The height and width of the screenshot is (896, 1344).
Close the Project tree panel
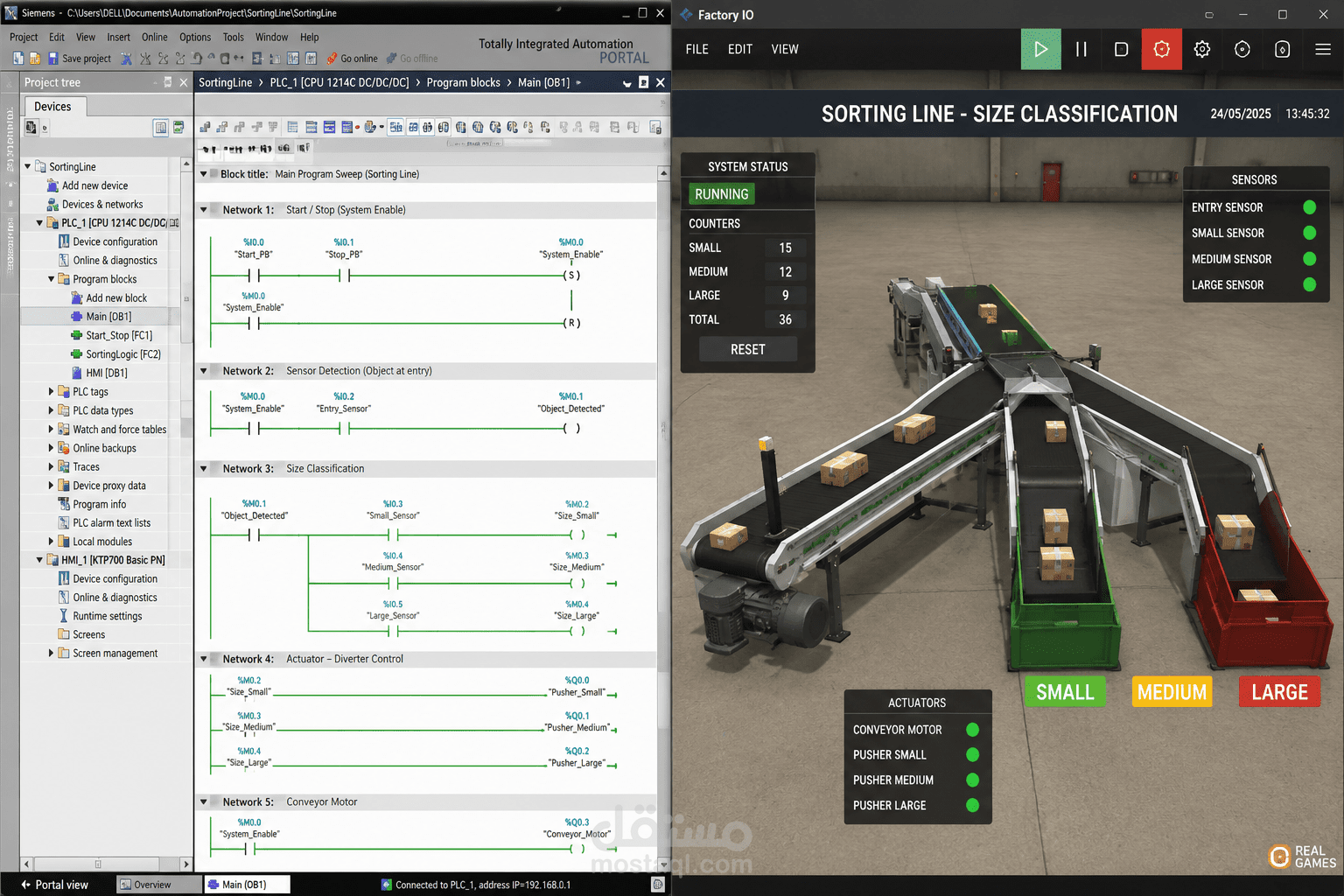click(x=184, y=82)
